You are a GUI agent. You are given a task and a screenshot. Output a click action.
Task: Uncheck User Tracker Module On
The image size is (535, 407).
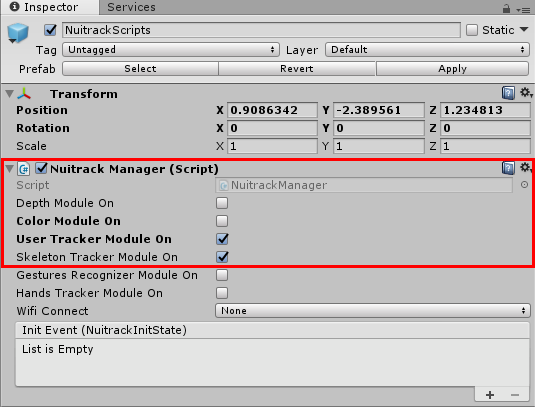[222, 239]
